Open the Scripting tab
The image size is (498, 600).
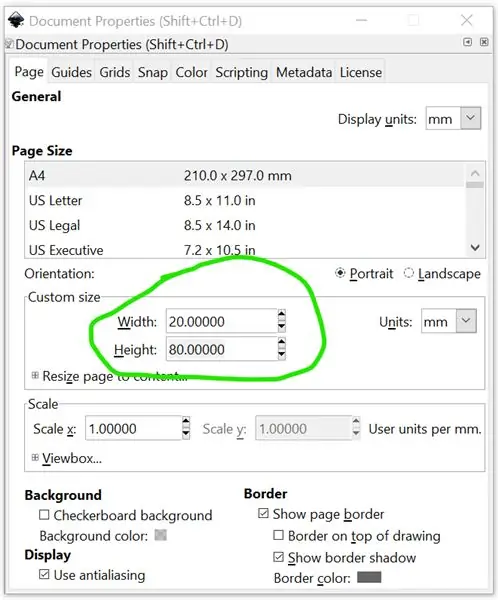242,72
